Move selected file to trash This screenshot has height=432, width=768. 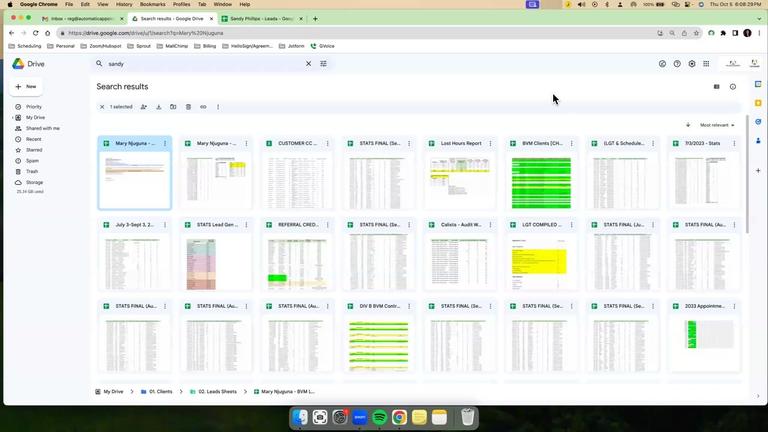tap(189, 107)
